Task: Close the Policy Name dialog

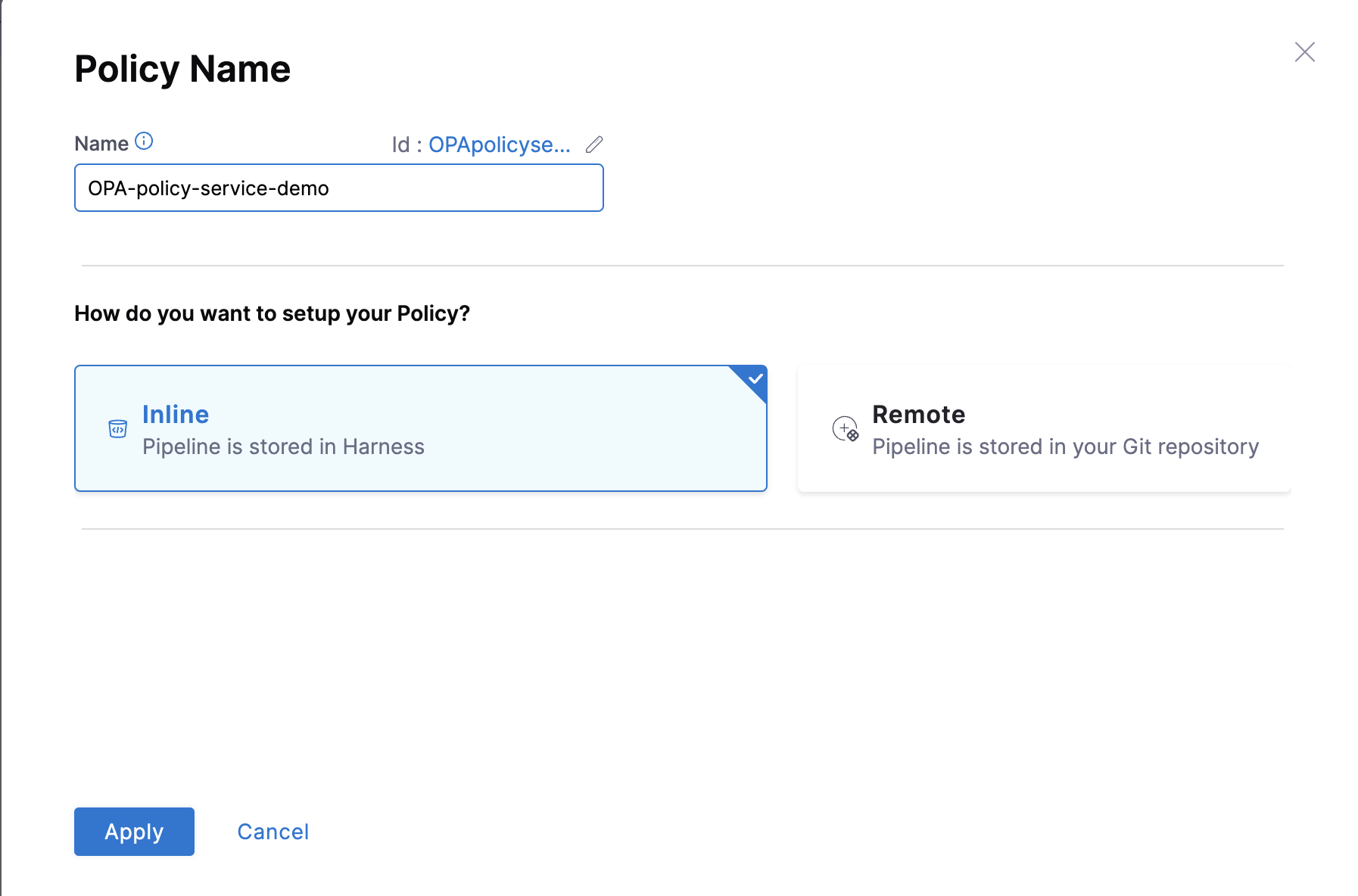Action: point(1304,51)
